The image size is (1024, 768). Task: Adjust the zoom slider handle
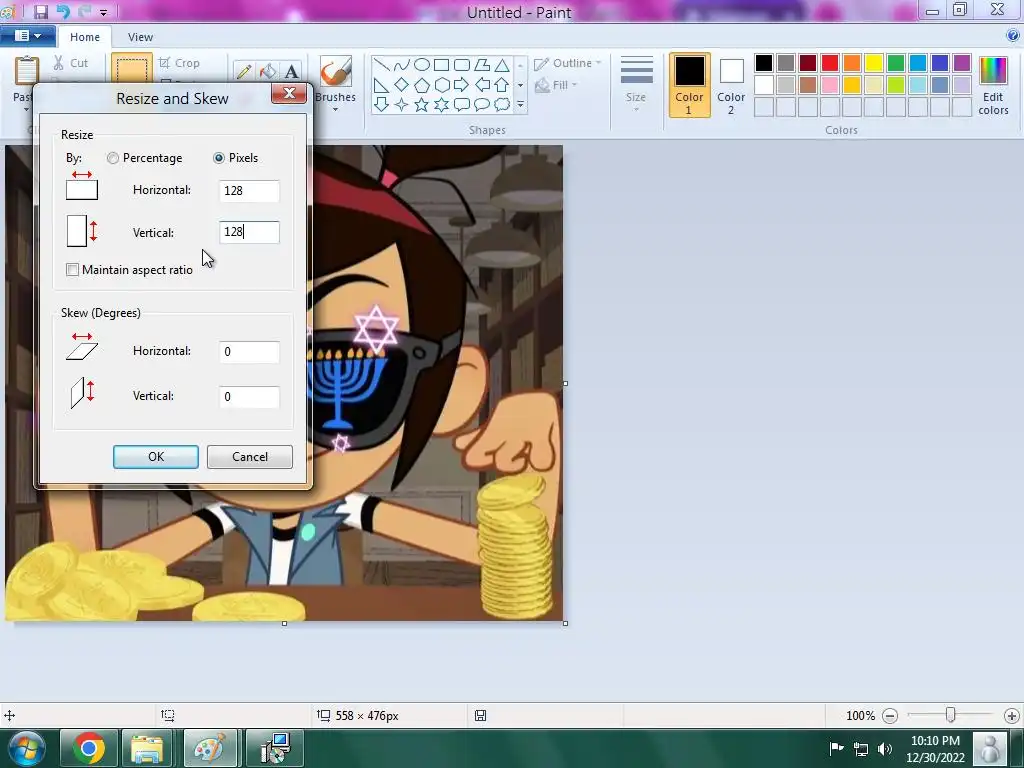[x=951, y=715]
